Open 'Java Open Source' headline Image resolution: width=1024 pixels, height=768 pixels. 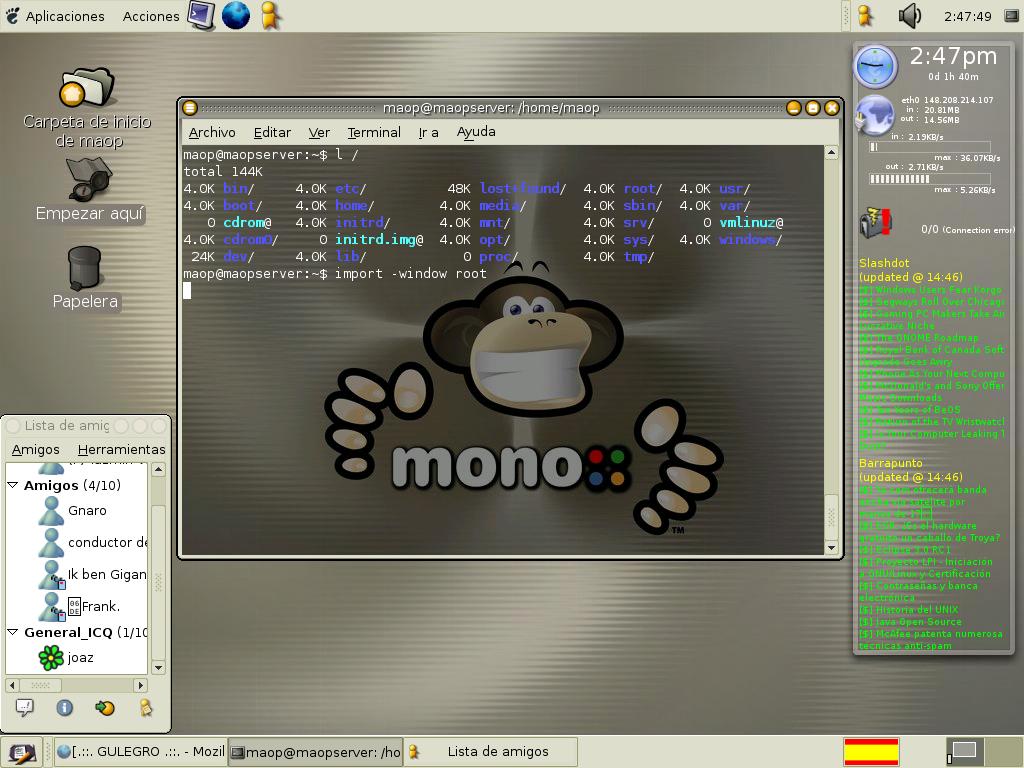pos(910,622)
